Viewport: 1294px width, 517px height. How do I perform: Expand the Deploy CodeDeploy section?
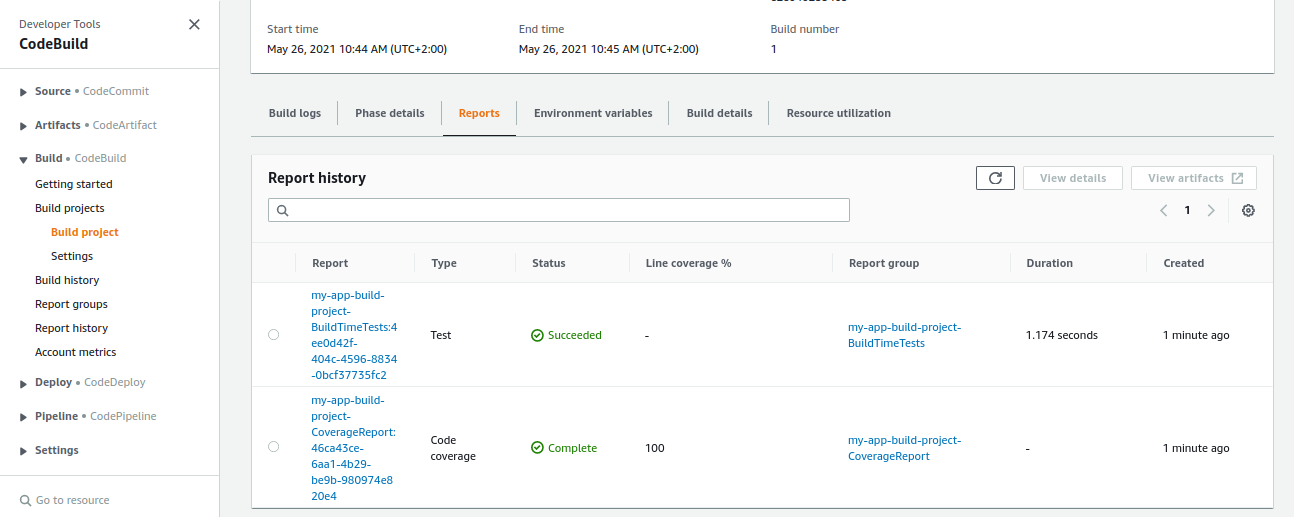pos(24,383)
